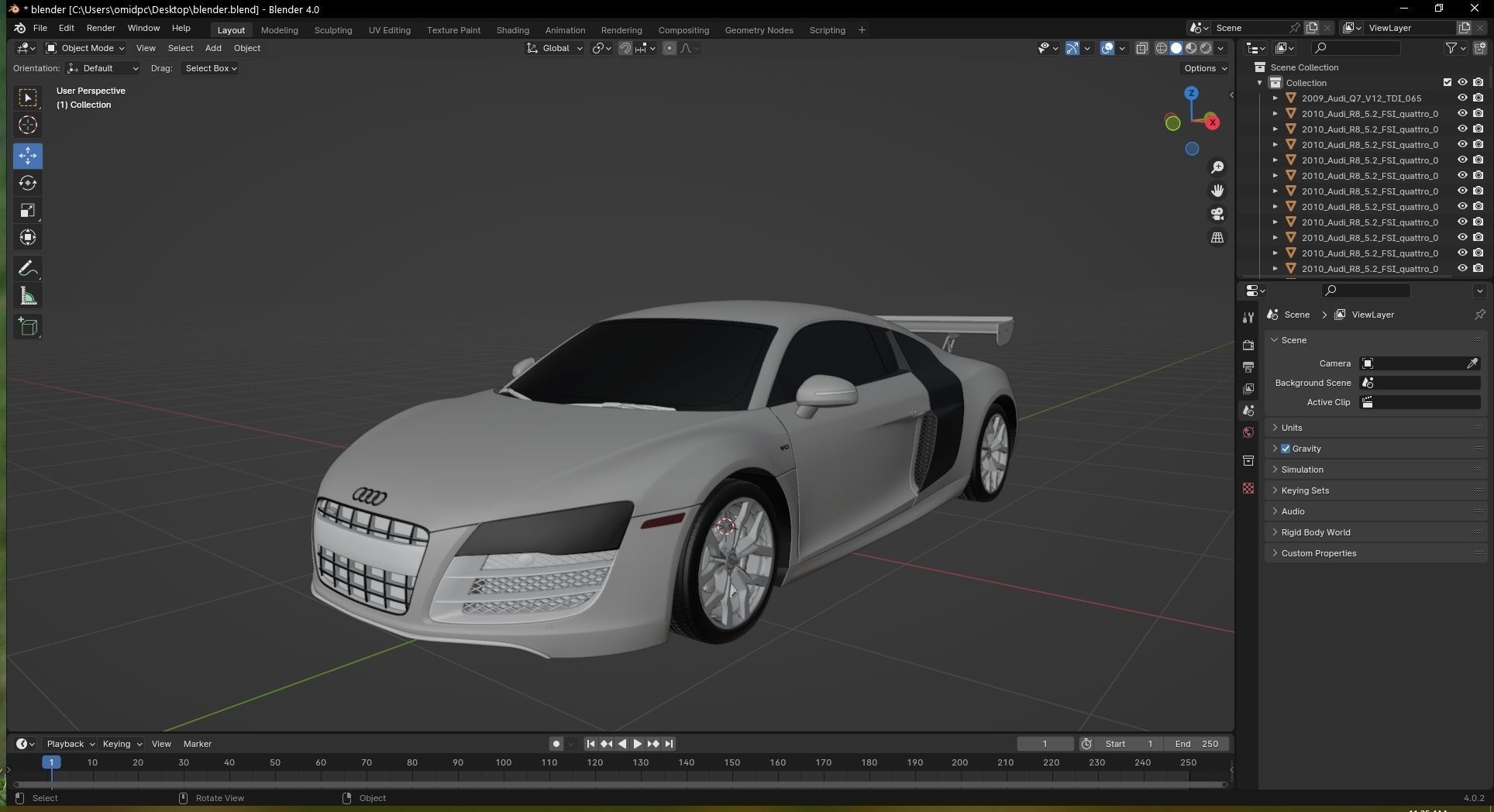This screenshot has height=812, width=1494.
Task: Open the Add menu in viewport header
Action: 213,48
